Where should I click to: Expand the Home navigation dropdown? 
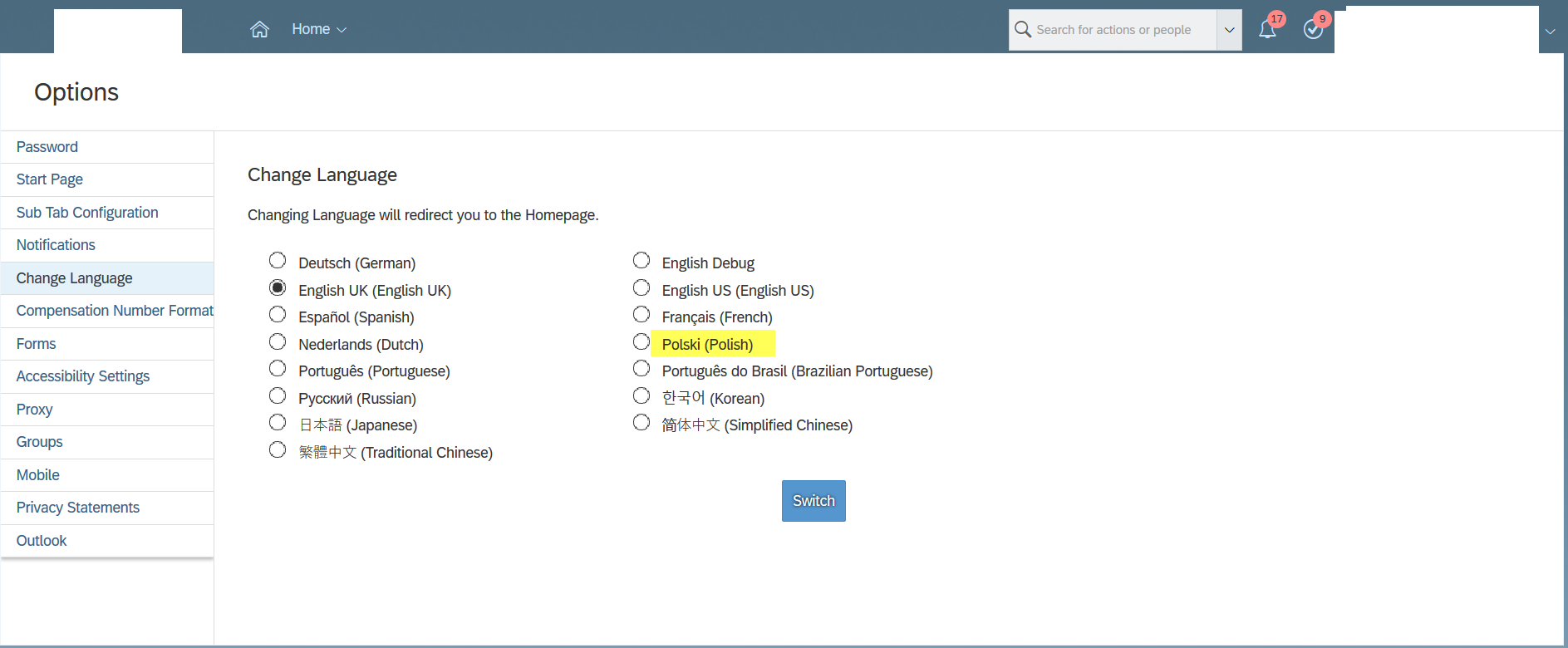(x=319, y=29)
